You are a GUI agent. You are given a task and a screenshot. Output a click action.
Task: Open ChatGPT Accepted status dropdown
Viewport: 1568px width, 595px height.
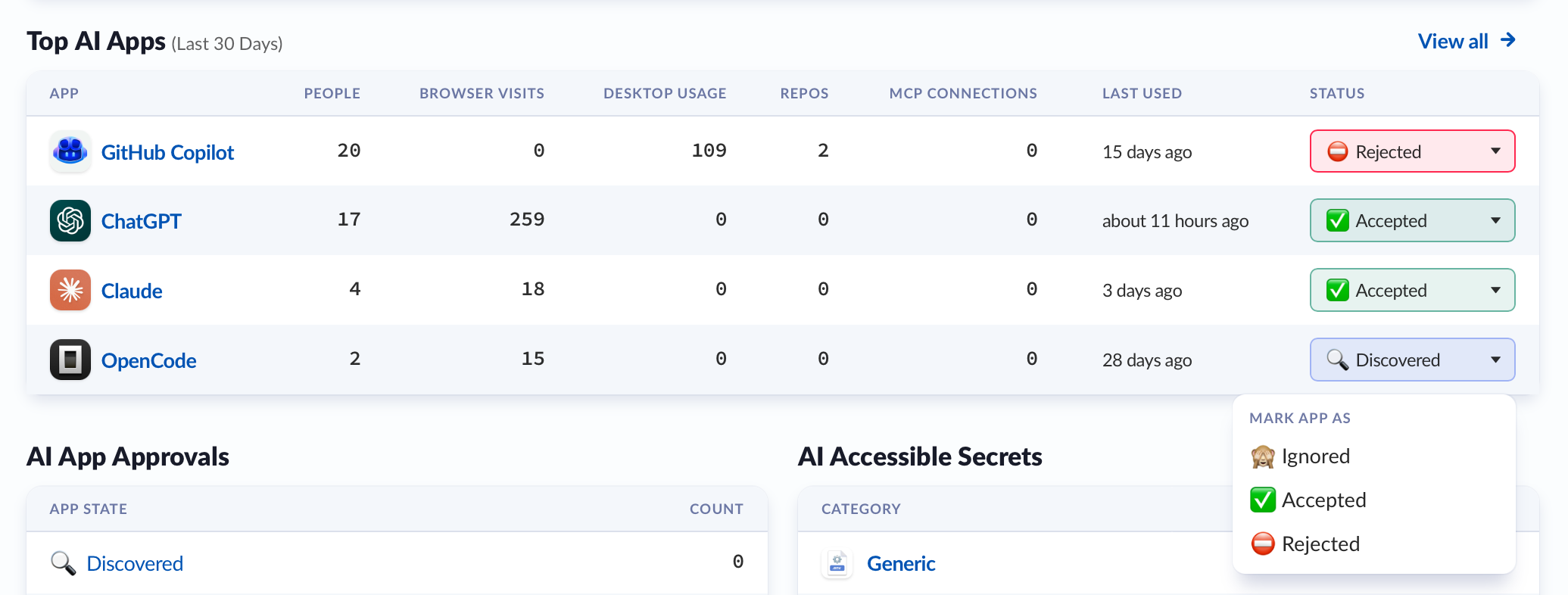point(1412,221)
